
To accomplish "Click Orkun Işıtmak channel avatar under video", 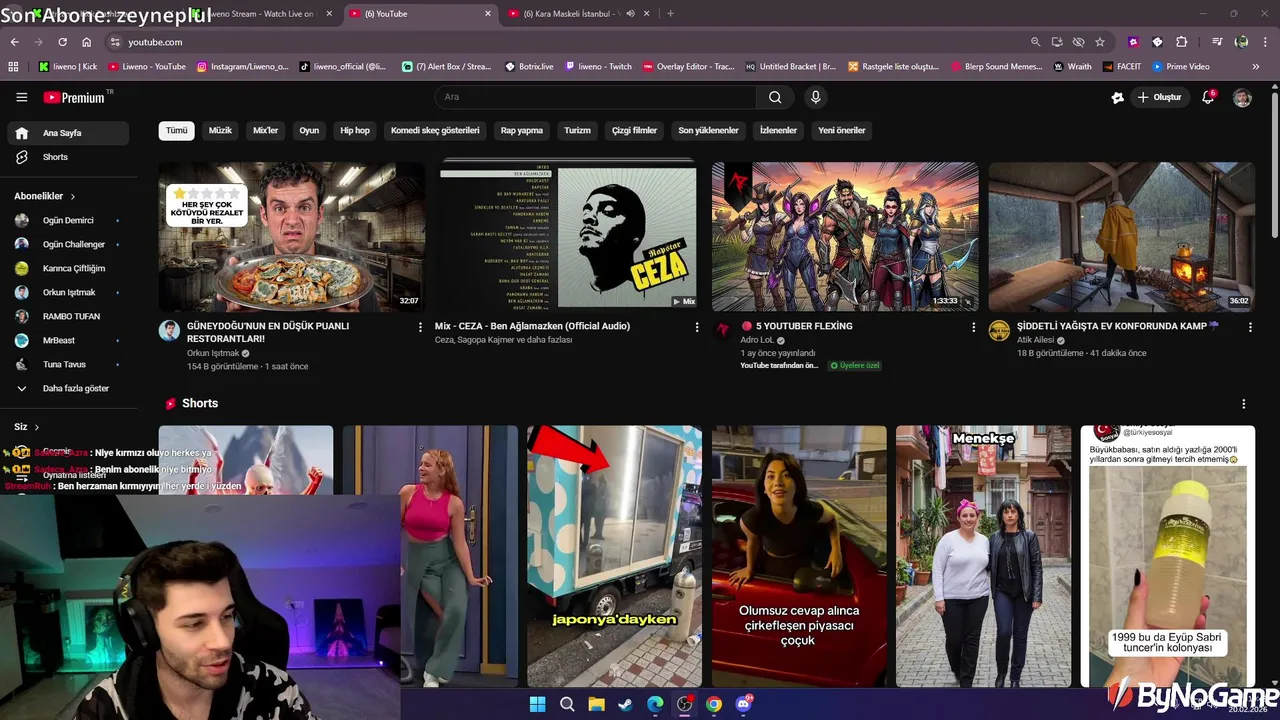I will (x=169, y=331).
